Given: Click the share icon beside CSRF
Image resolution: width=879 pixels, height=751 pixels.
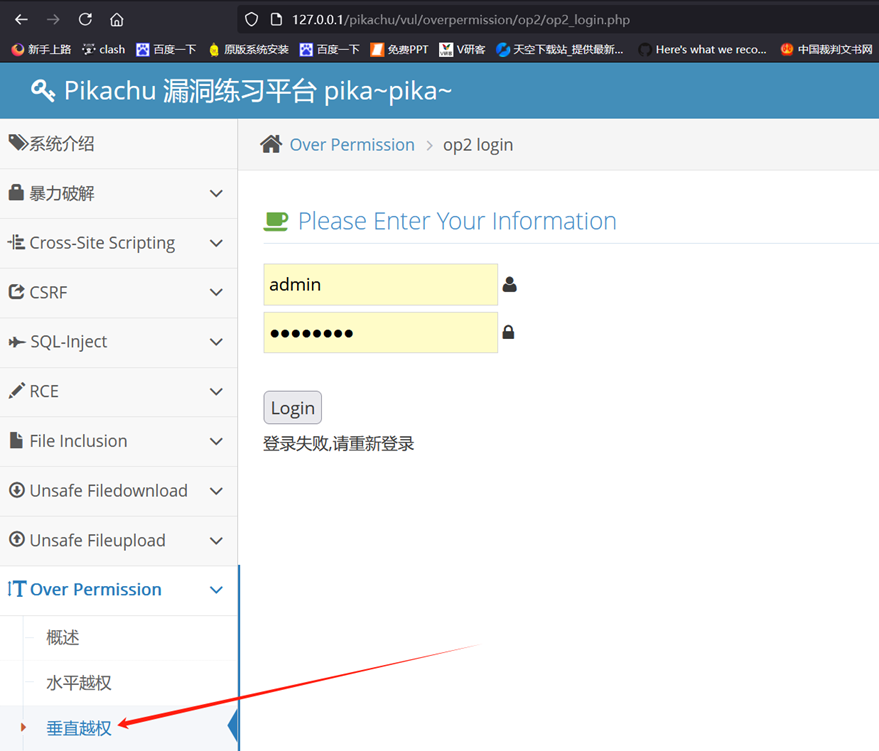Looking at the screenshot, I should (x=16, y=291).
